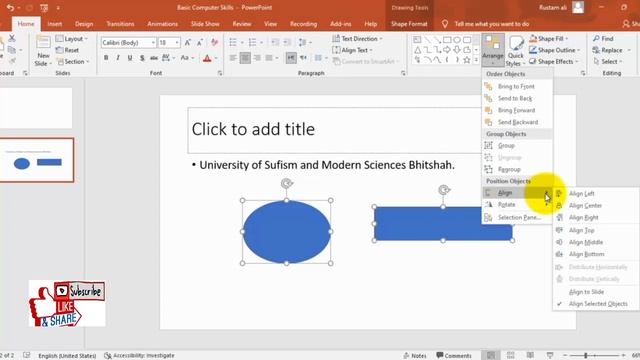Increase font size icon

tap(188, 42)
